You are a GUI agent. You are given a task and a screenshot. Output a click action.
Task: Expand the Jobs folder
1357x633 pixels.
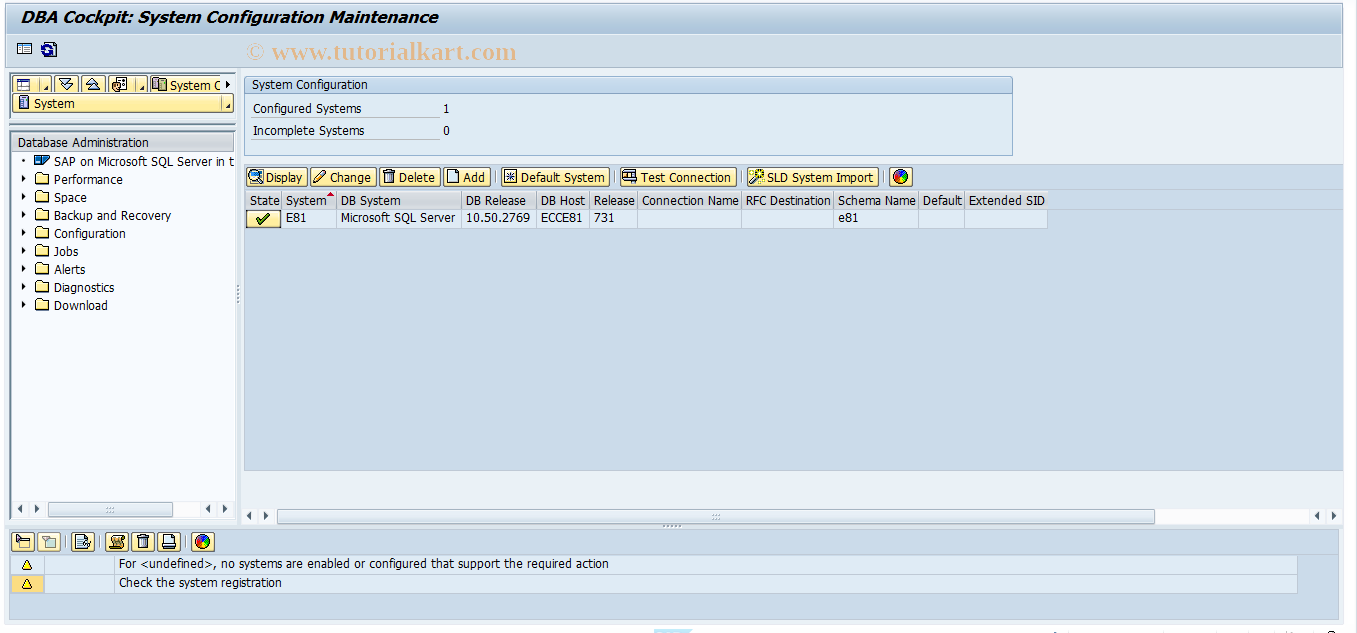(x=24, y=251)
